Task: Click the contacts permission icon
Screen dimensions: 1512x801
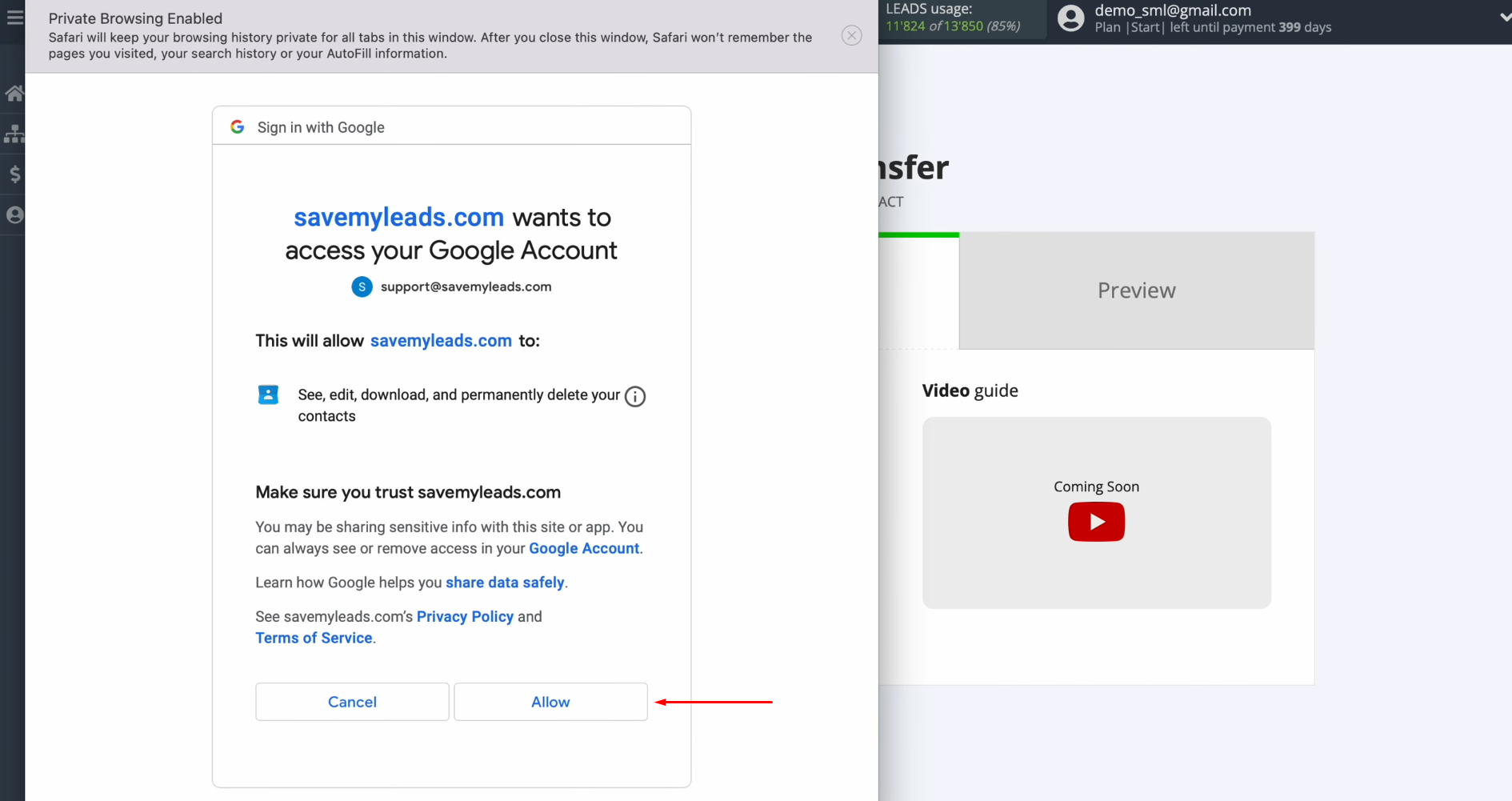Action: [x=268, y=394]
